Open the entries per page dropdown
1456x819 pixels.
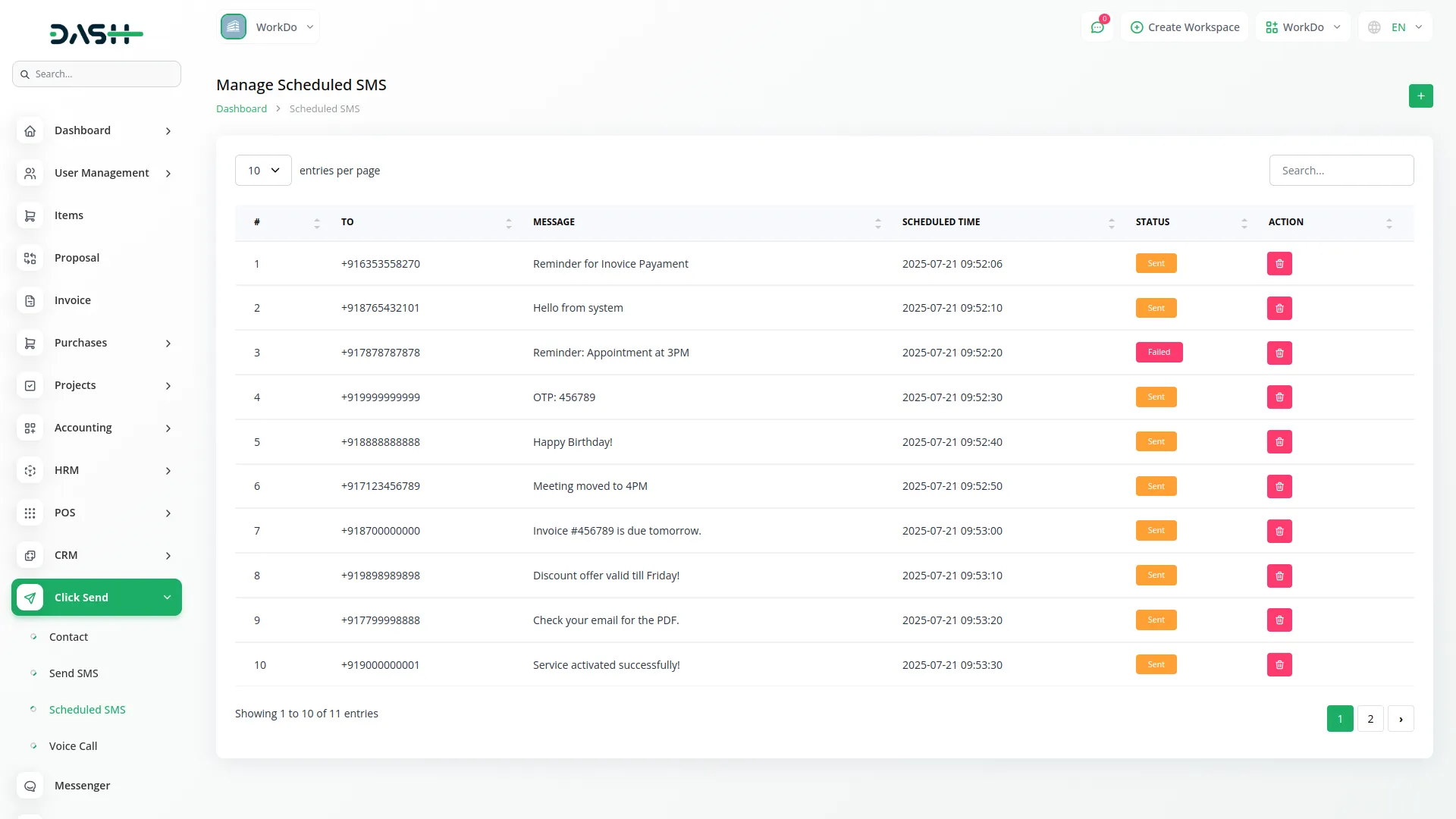(263, 171)
